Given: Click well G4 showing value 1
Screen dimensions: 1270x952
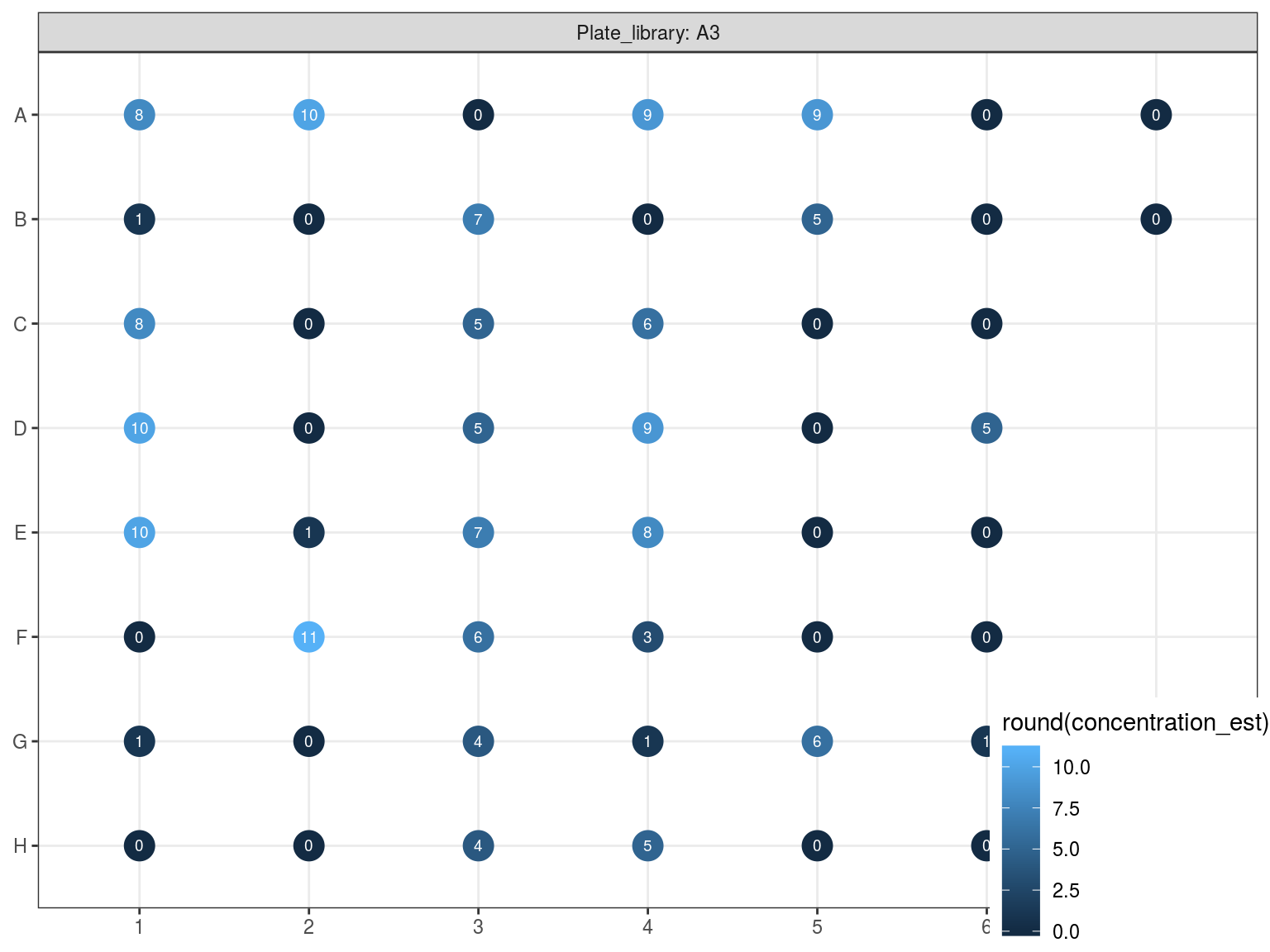Looking at the screenshot, I should pos(647,741).
